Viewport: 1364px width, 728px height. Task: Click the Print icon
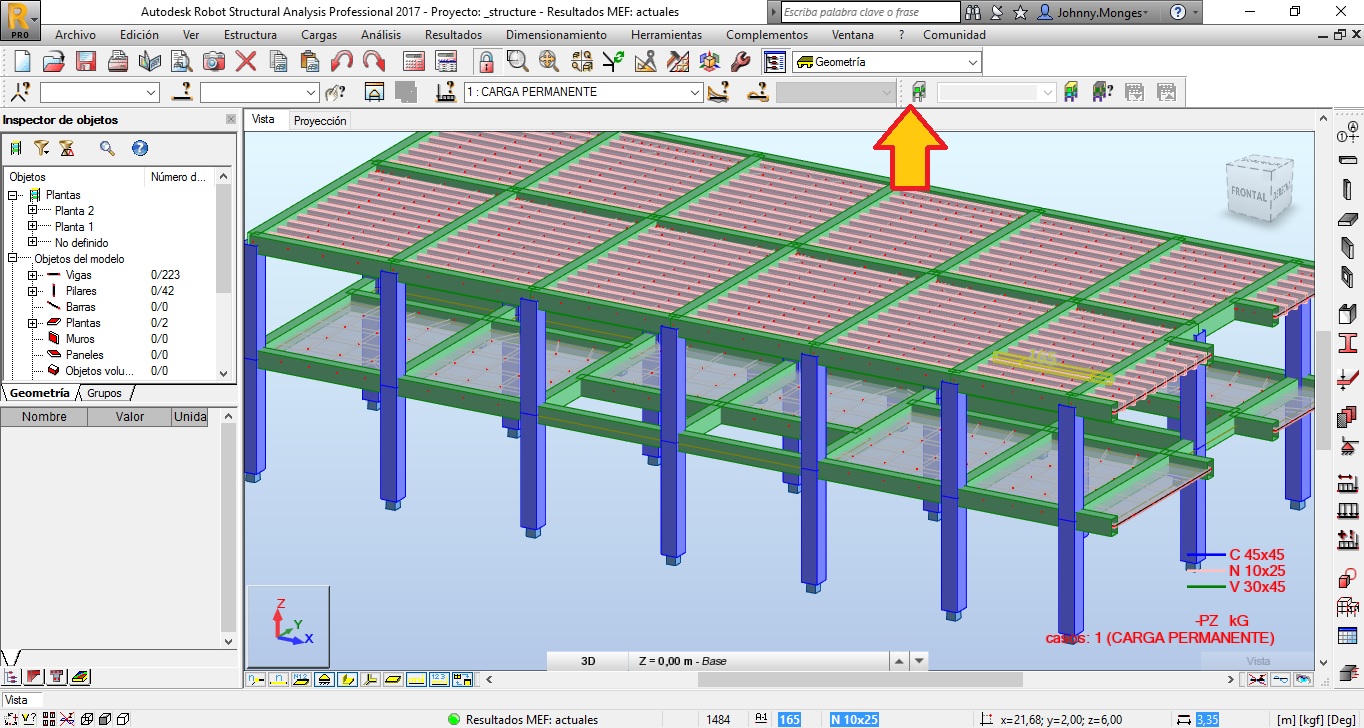coord(118,62)
